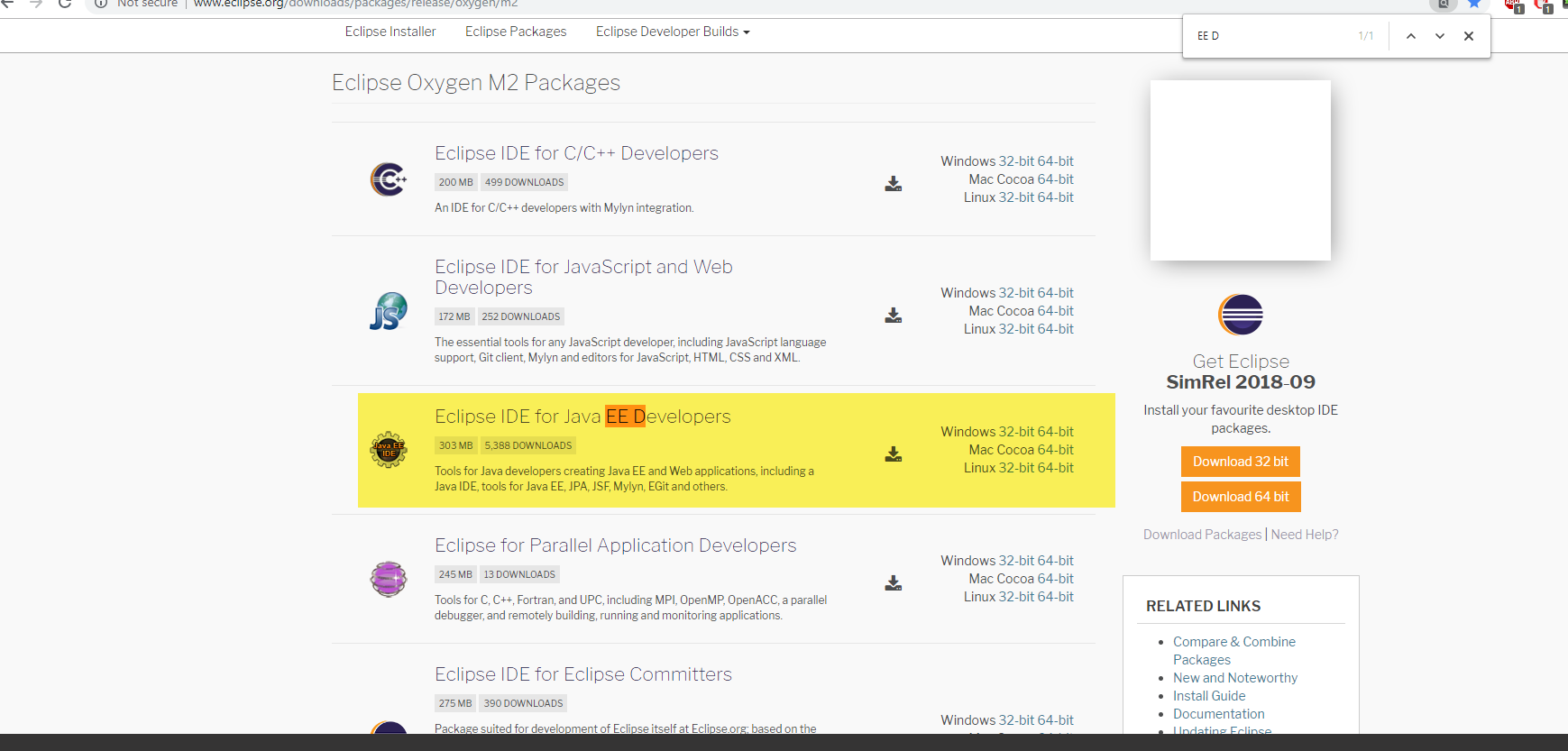This screenshot has width=1568, height=751.
Task: Download Parallel Application Windows 32-bit
Action: [1016, 561]
